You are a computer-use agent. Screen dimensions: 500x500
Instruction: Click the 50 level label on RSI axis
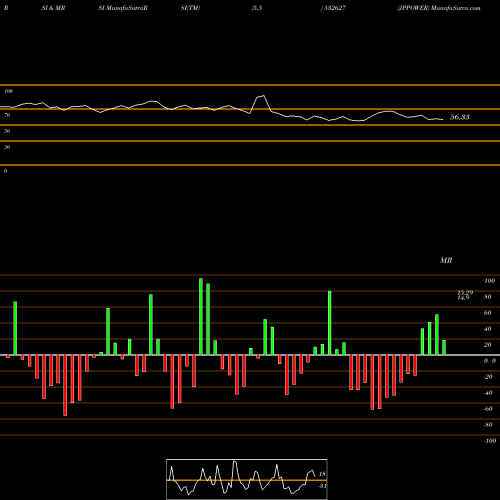tap(7, 131)
